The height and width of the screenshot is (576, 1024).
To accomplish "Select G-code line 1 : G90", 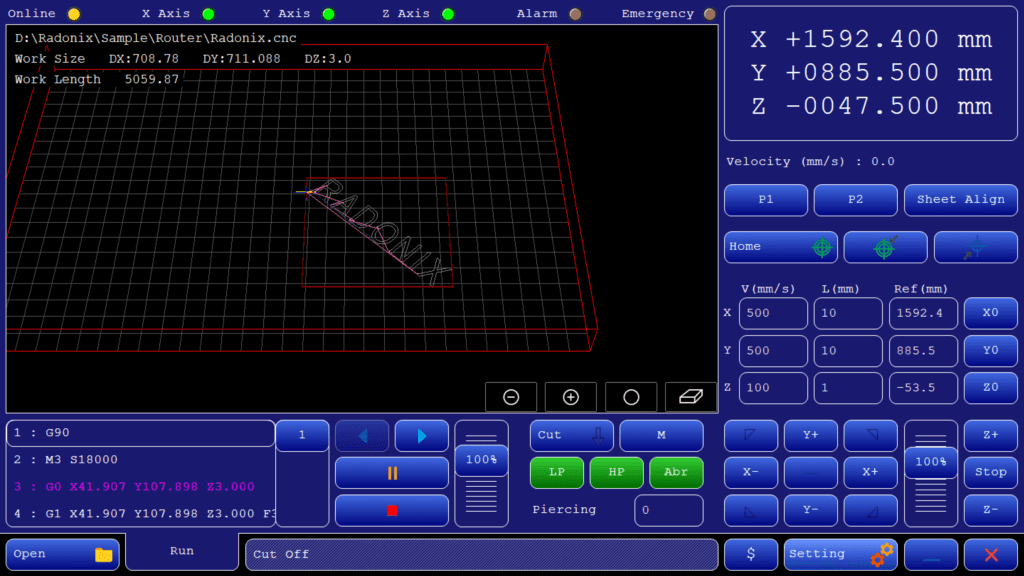I will coord(140,433).
